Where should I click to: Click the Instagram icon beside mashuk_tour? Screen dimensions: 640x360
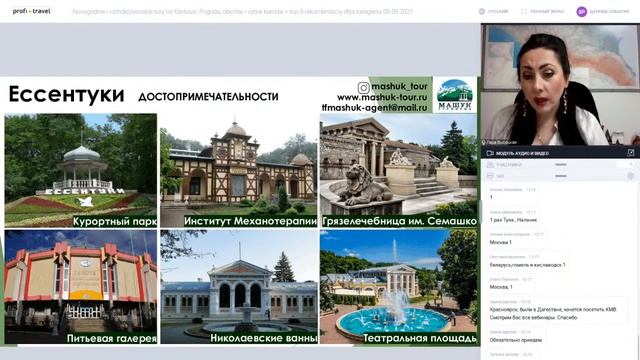point(363,87)
